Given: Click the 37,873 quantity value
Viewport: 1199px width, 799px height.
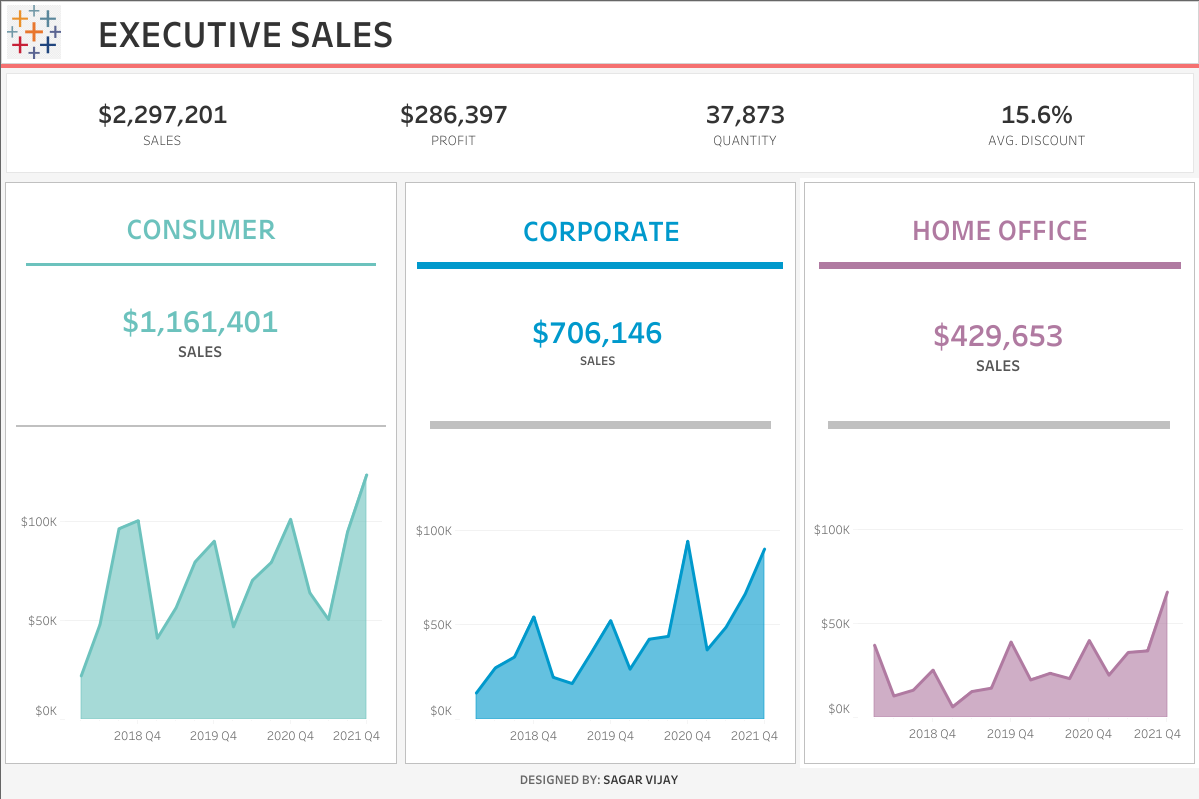Looking at the screenshot, I should [745, 115].
